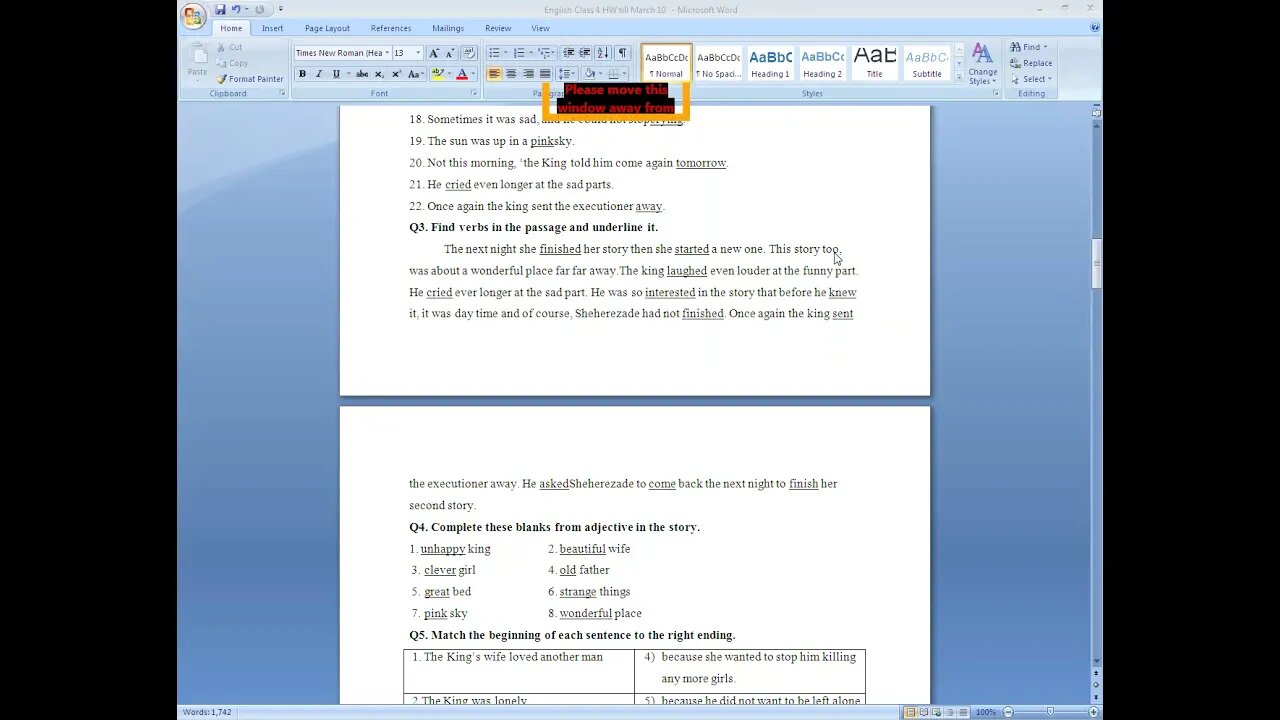1280x720 pixels.
Task: Switch to Web Layout view
Action: [936, 712]
